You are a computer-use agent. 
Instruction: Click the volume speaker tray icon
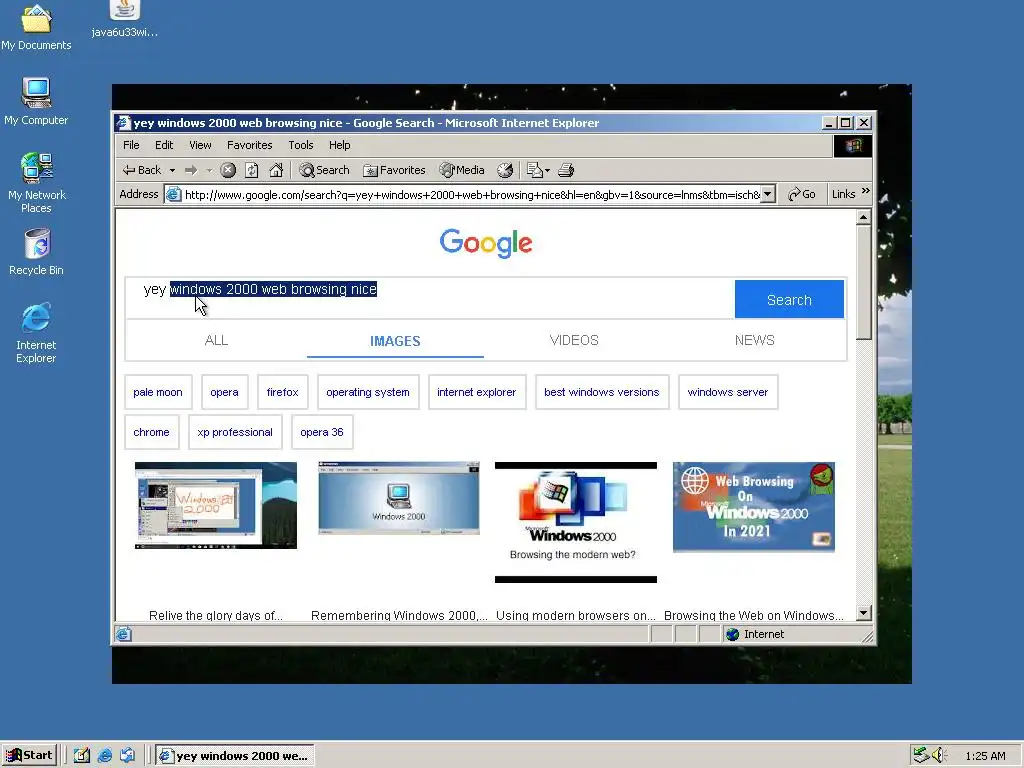pyautogui.click(x=938, y=755)
